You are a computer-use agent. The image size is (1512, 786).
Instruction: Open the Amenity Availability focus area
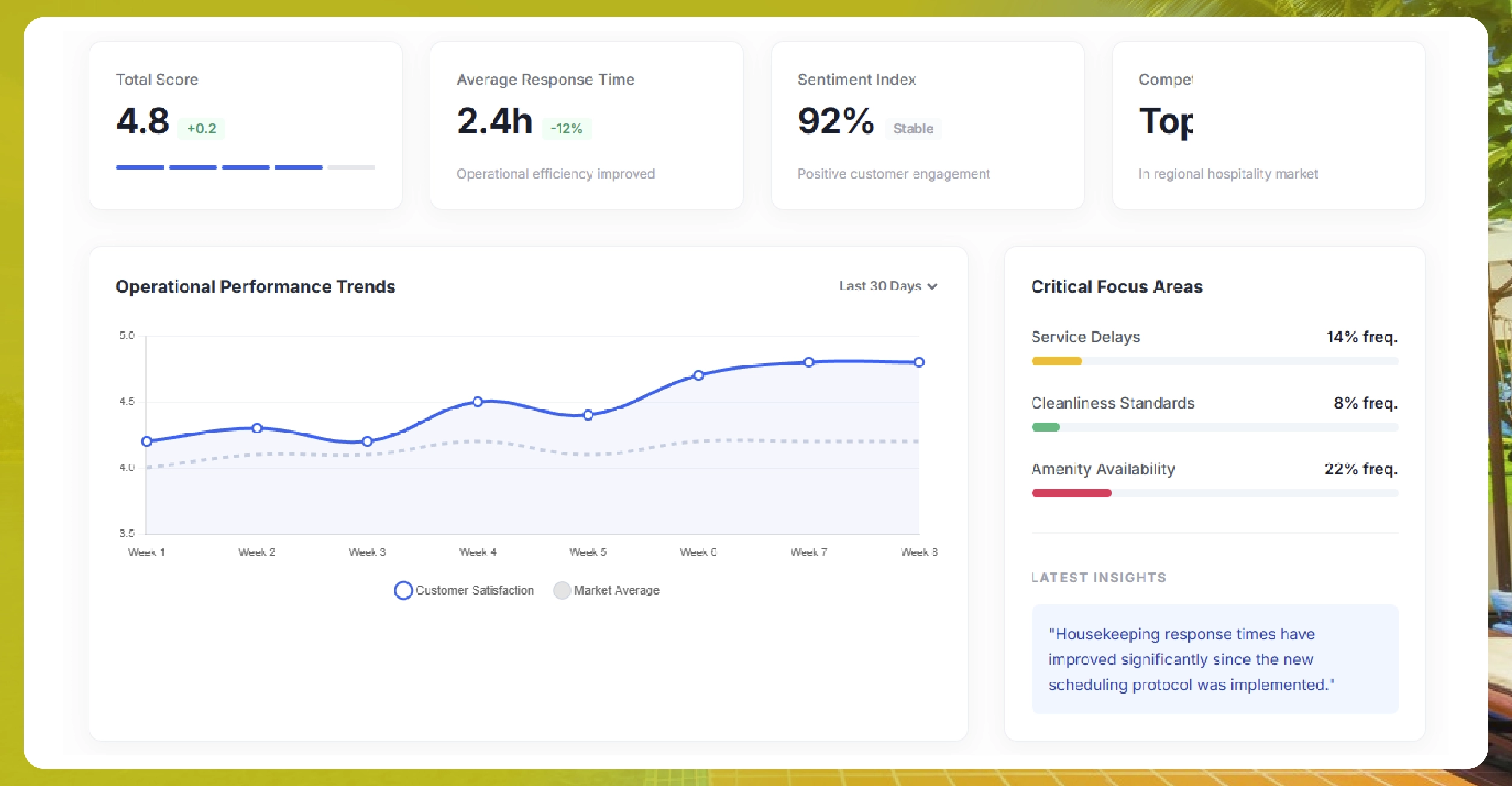click(x=1102, y=469)
